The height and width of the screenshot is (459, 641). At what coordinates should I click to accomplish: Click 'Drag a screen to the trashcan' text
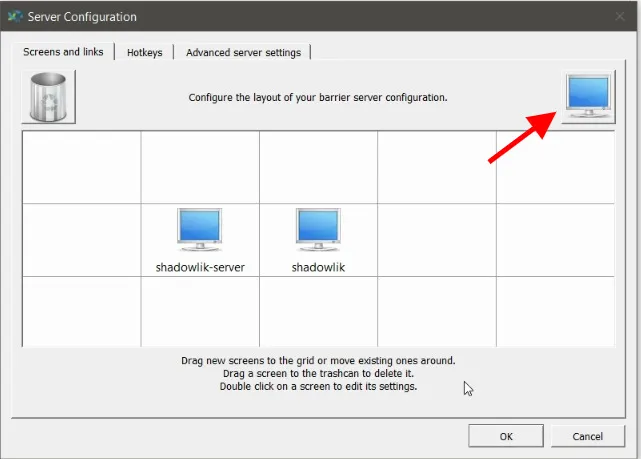[318, 374]
